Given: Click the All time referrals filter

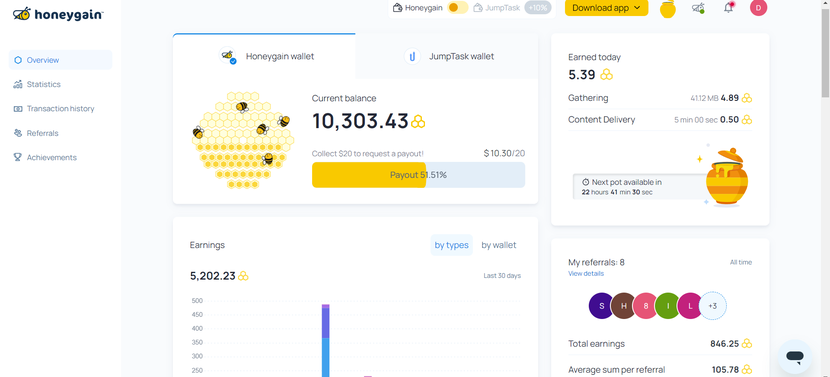Looking at the screenshot, I should [x=741, y=262].
